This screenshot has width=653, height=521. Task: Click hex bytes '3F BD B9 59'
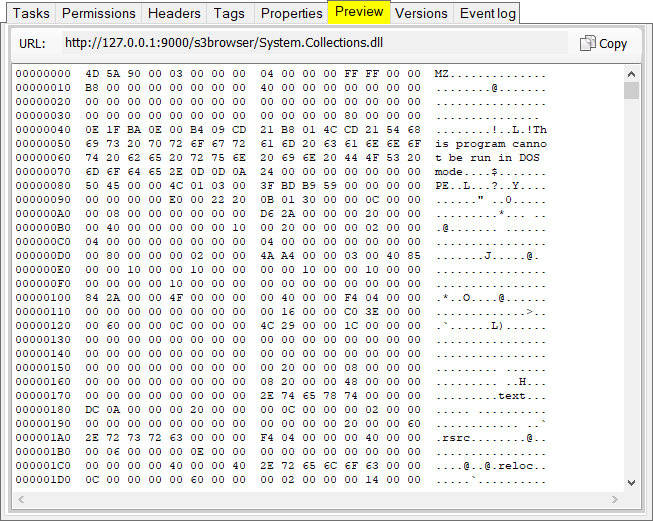point(299,186)
